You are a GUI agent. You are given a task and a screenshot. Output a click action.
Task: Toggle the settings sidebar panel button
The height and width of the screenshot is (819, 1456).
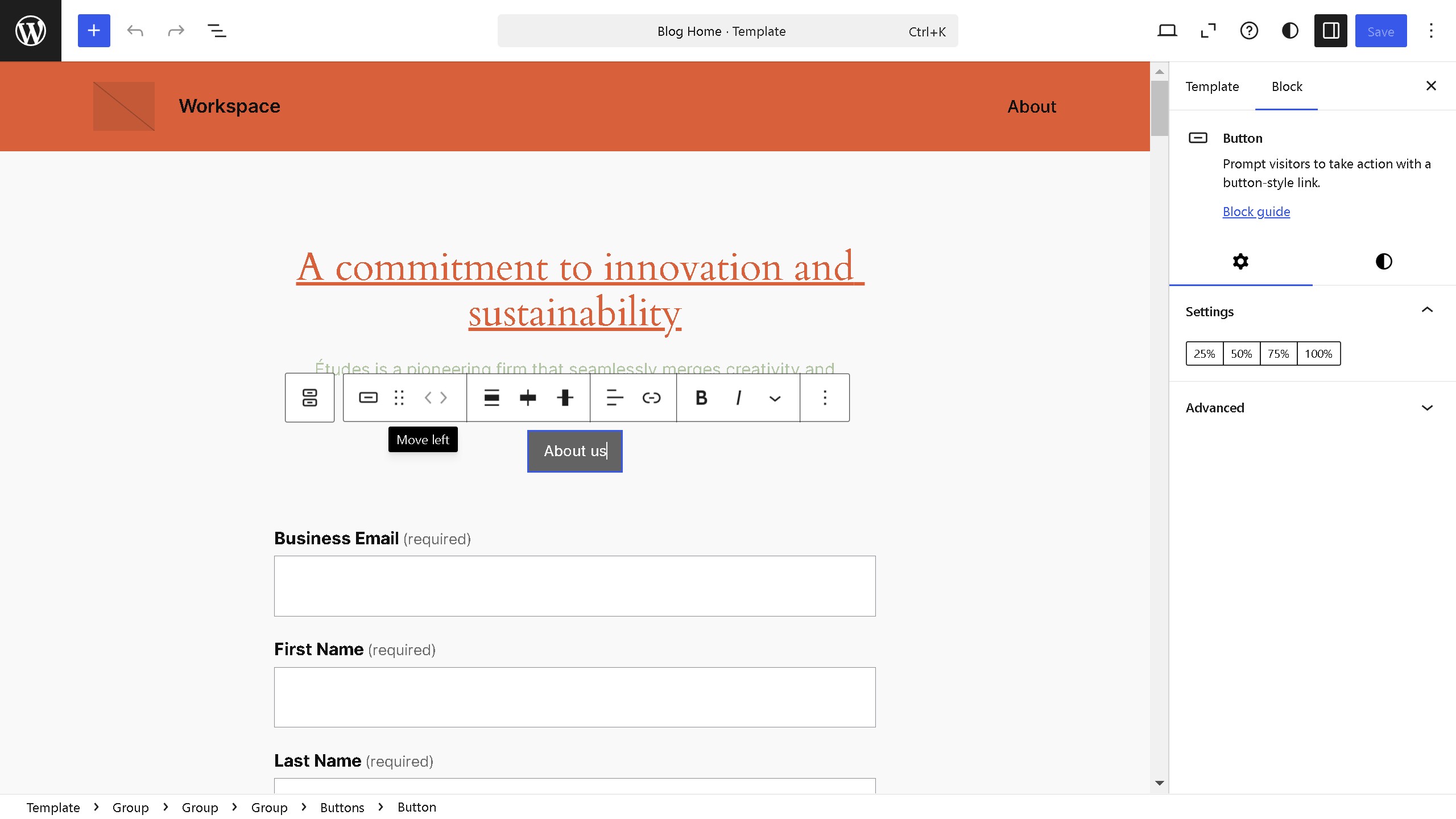(x=1330, y=31)
